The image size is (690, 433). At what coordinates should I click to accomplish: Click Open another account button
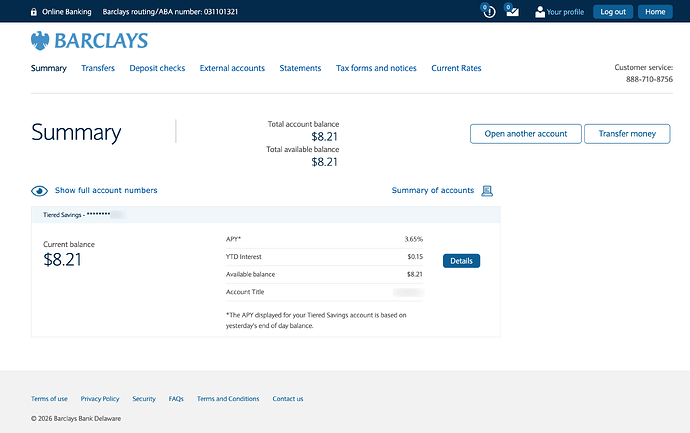[526, 134]
